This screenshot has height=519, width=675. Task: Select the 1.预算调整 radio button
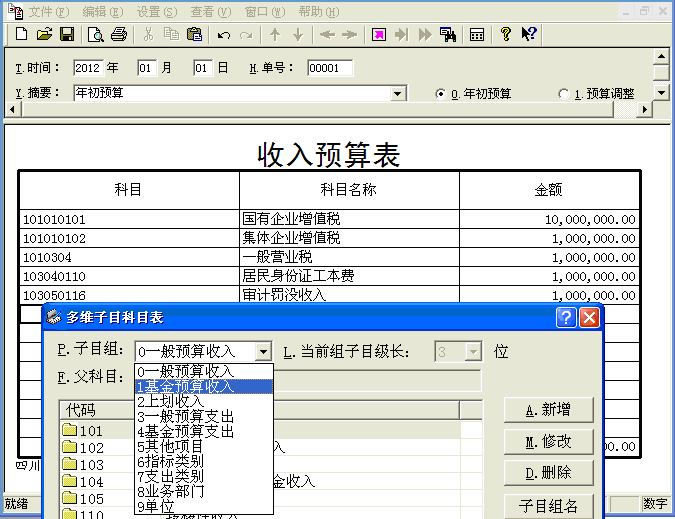563,93
